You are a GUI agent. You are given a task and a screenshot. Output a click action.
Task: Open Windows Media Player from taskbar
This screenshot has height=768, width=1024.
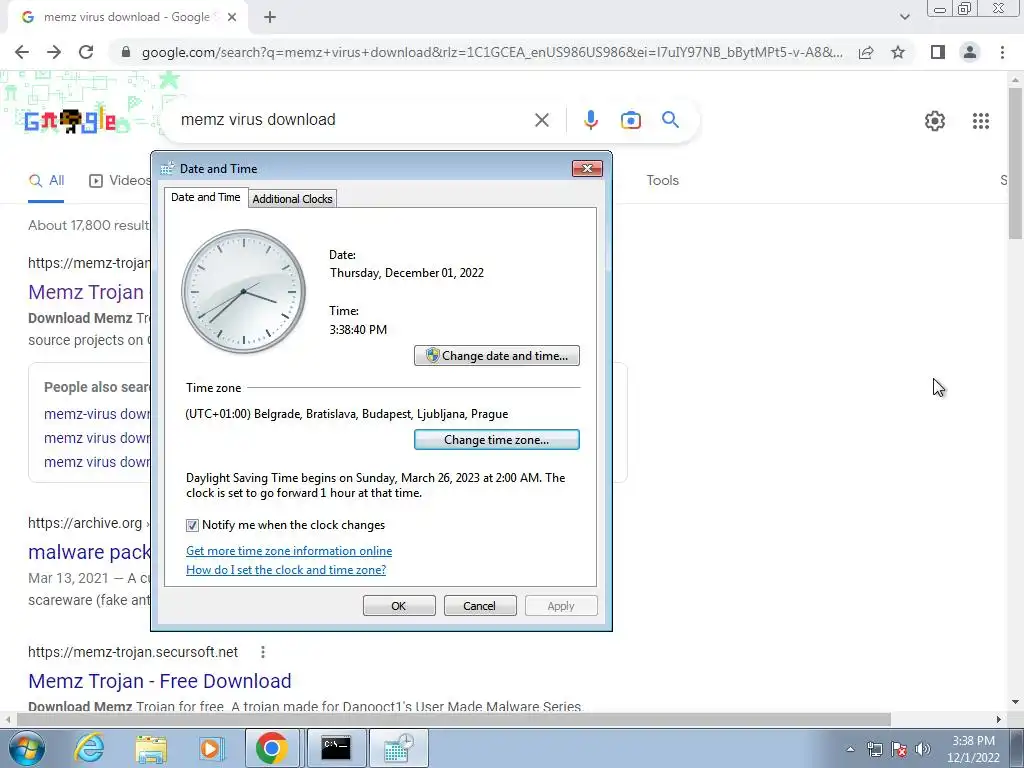tap(211, 748)
